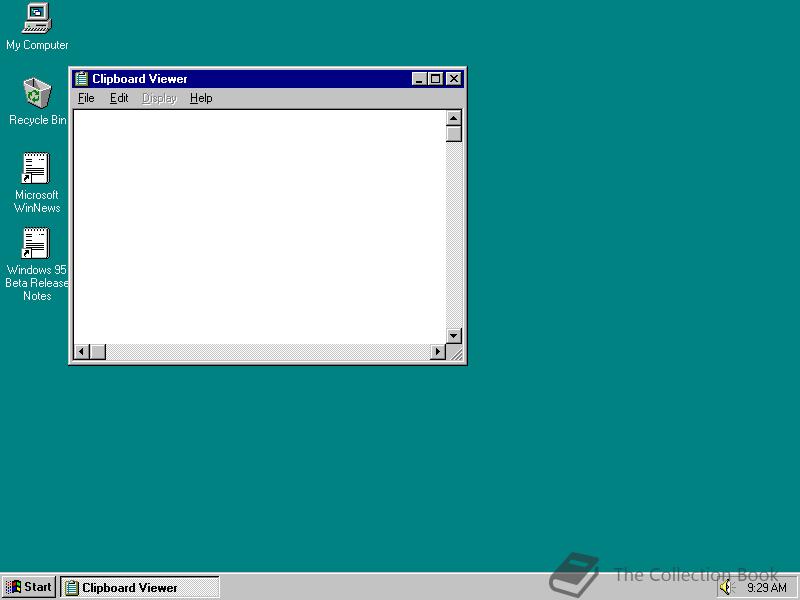Viewport: 800px width, 600px height.
Task: Open the greyed-out Display menu
Action: 159,98
